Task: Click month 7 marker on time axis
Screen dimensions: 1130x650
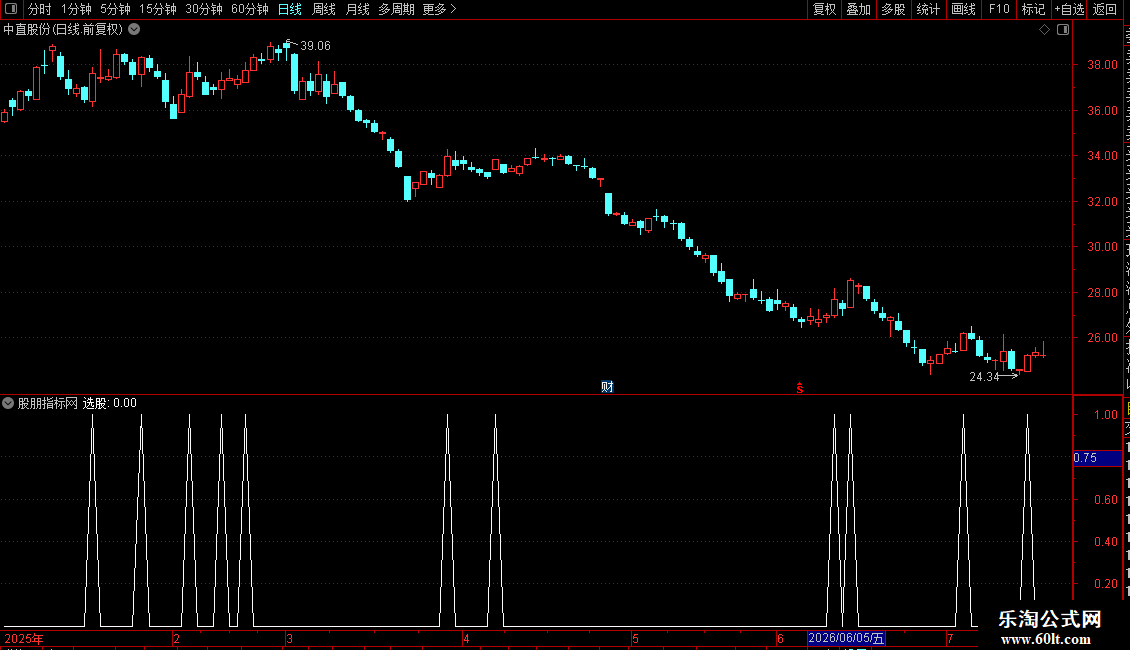Action: (951, 639)
